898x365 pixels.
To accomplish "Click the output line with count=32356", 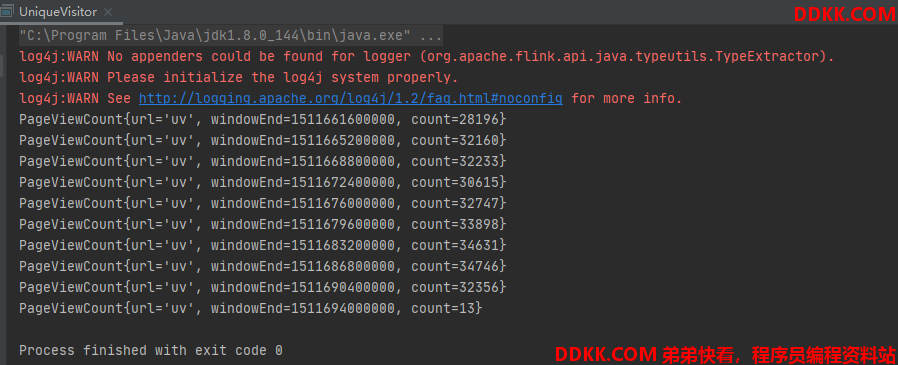I will tap(263, 287).
